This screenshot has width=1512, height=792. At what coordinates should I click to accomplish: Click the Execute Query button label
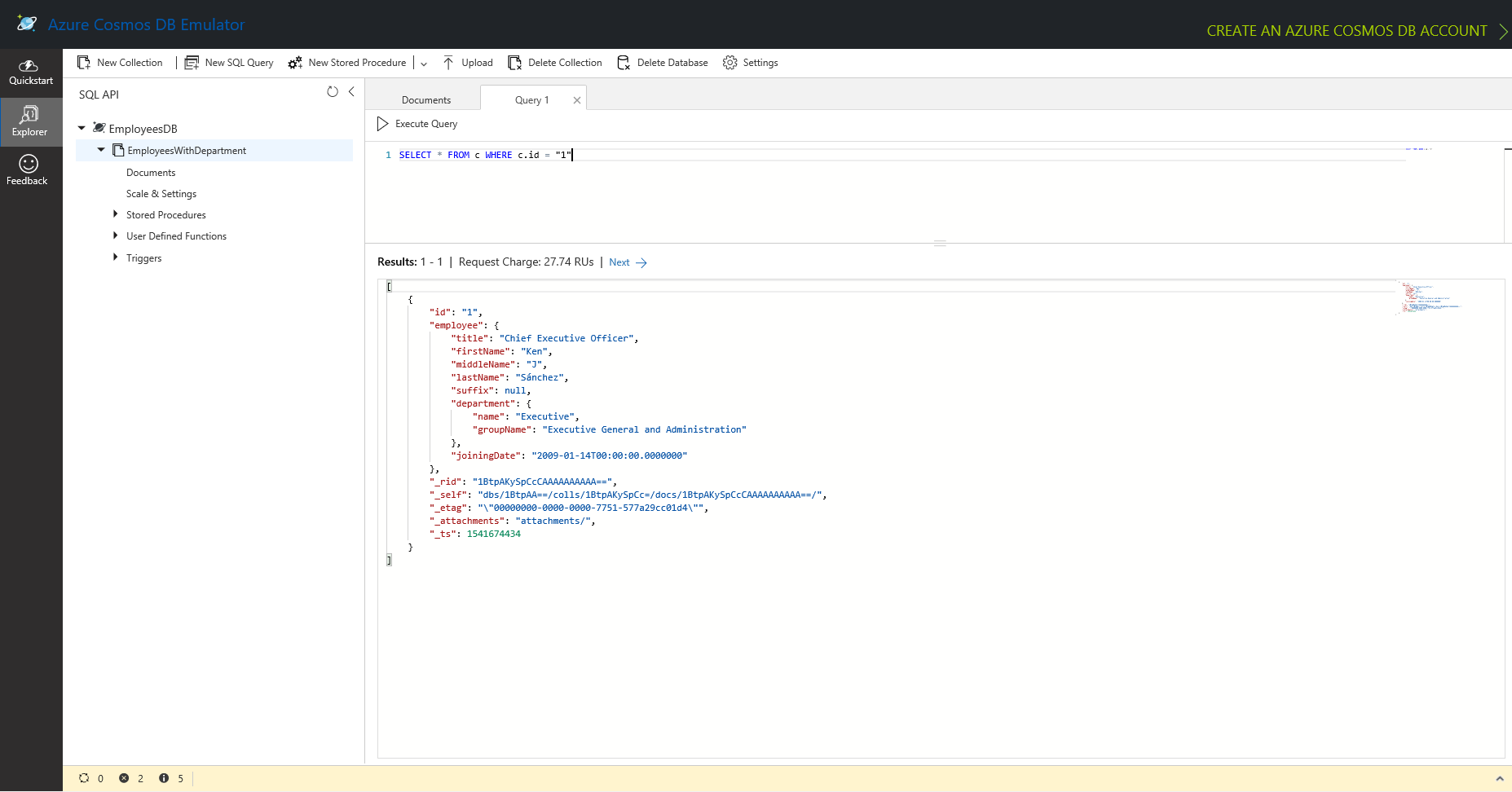[x=426, y=124]
